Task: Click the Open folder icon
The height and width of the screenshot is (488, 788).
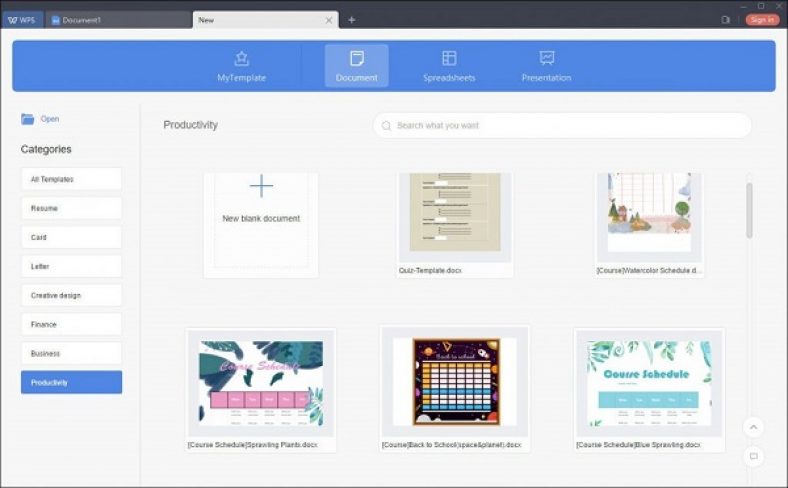Action: pyautogui.click(x=28, y=119)
